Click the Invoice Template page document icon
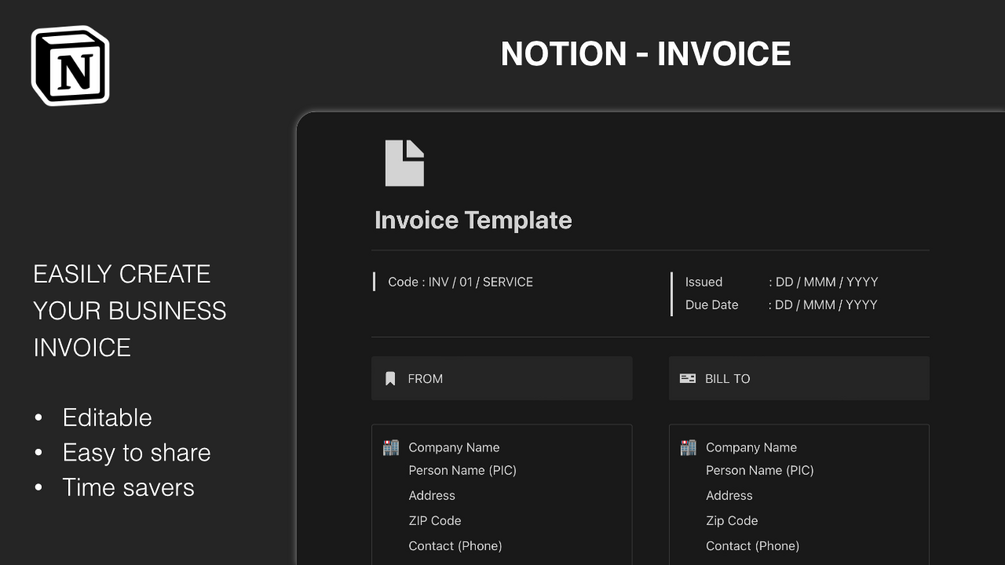 404,163
